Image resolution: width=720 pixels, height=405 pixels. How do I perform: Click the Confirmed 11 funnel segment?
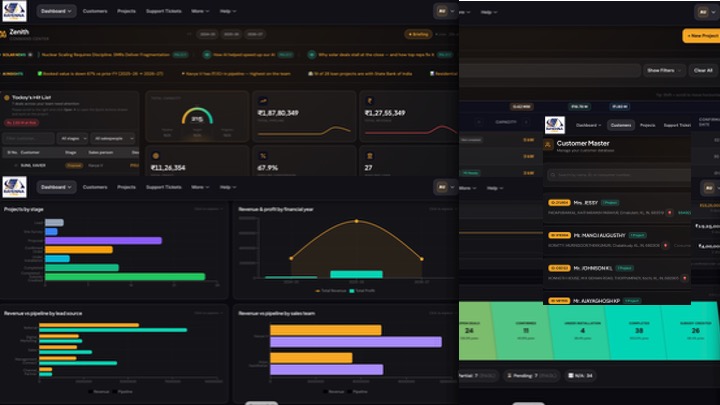click(x=526, y=330)
